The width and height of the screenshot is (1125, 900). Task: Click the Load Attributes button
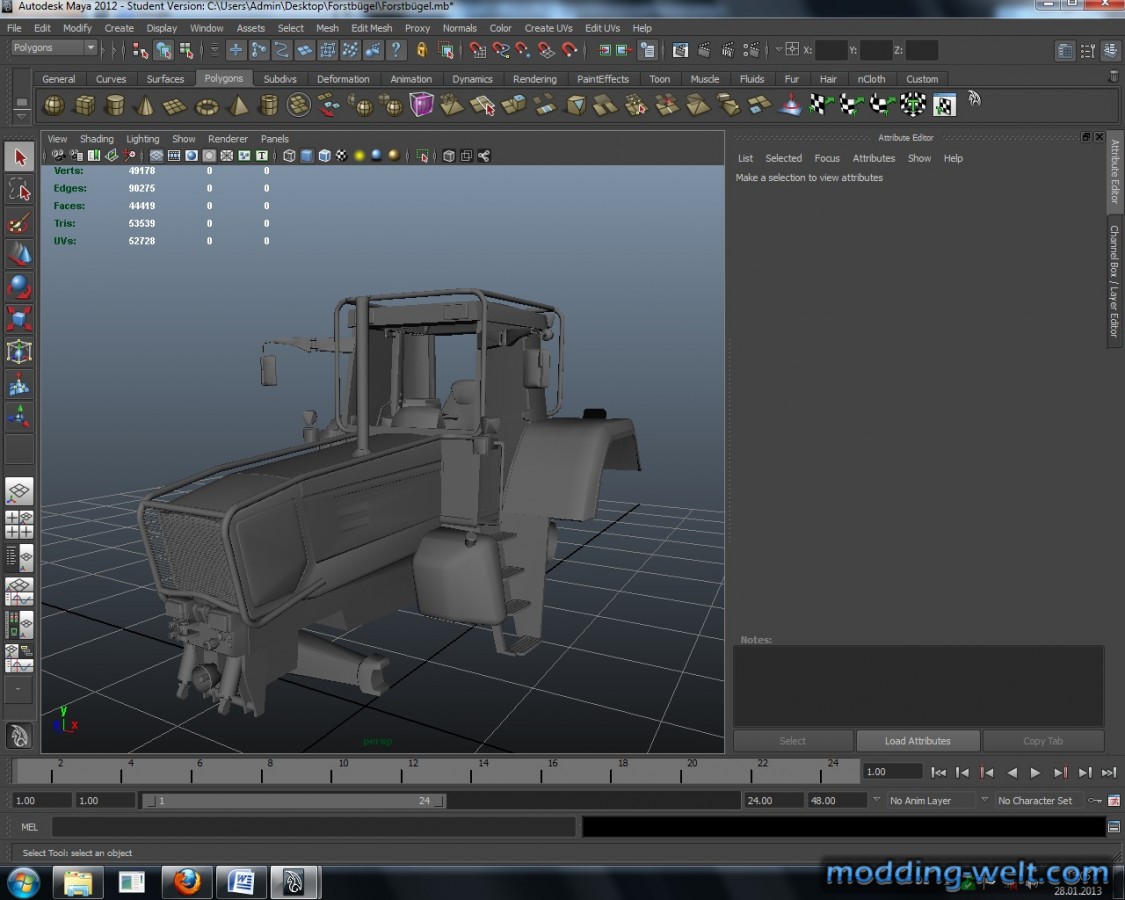tap(918, 741)
